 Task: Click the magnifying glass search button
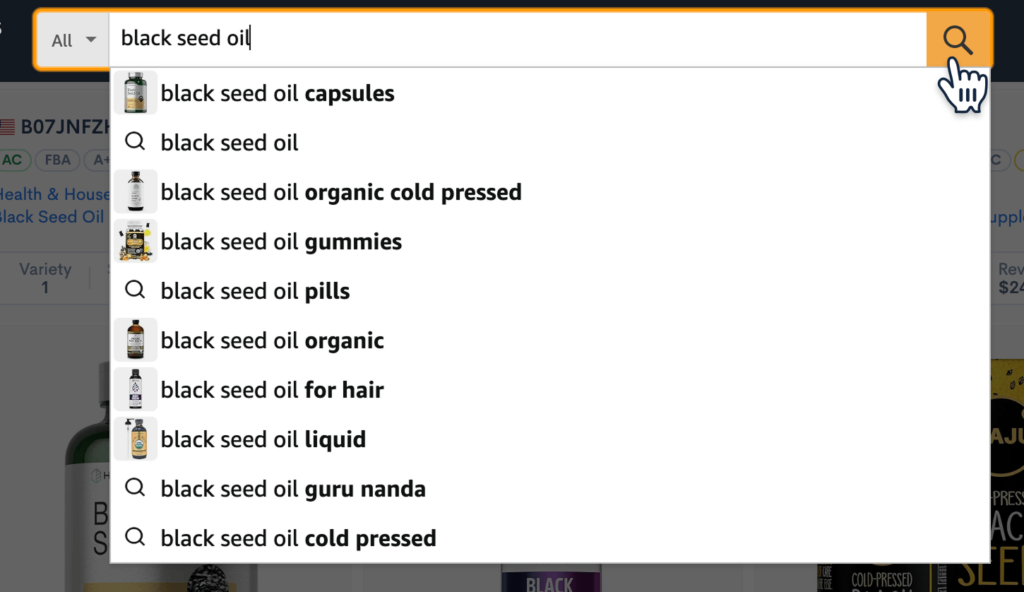[x=957, y=40]
